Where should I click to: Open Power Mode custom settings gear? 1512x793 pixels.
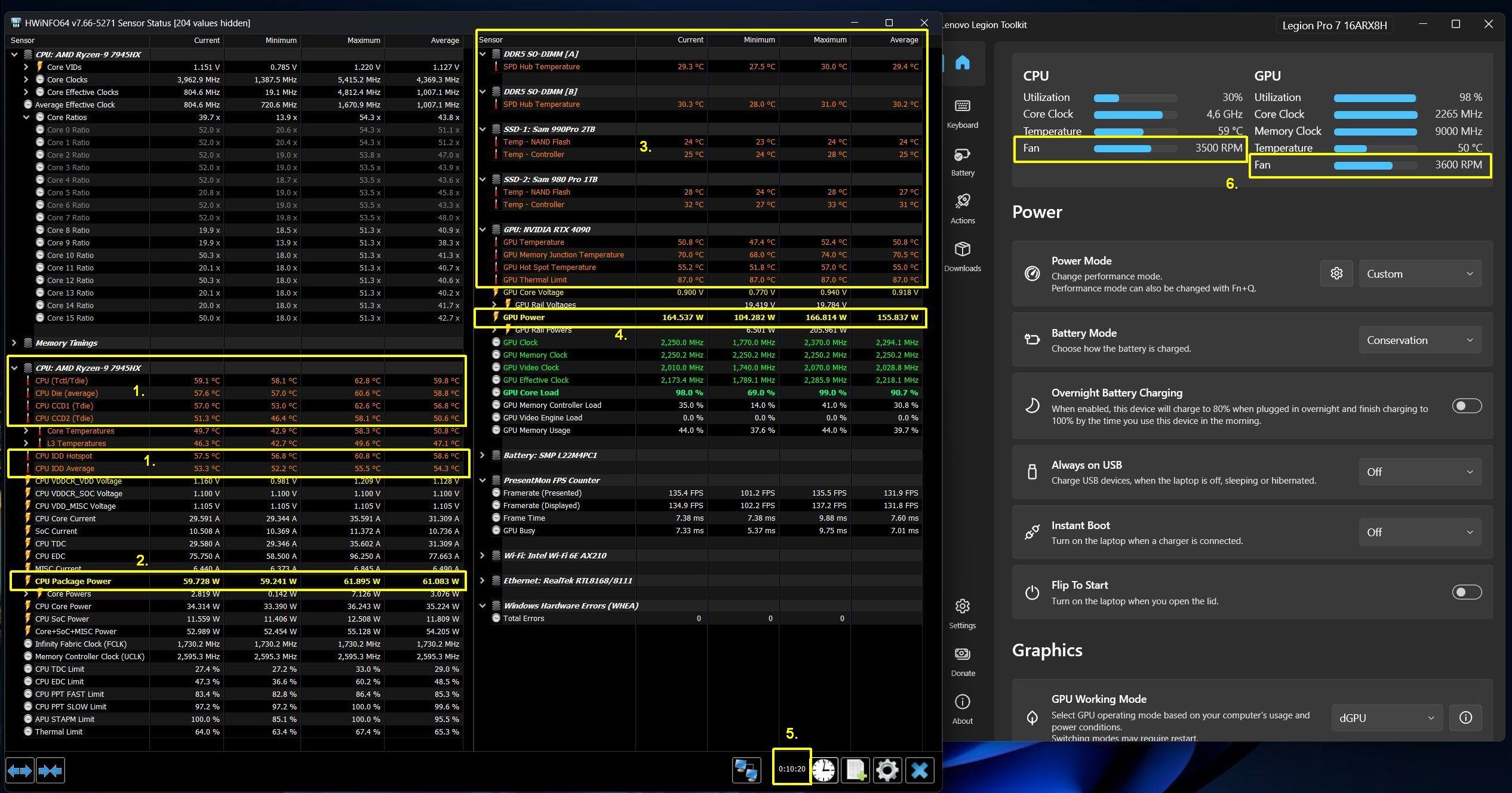click(x=1336, y=273)
